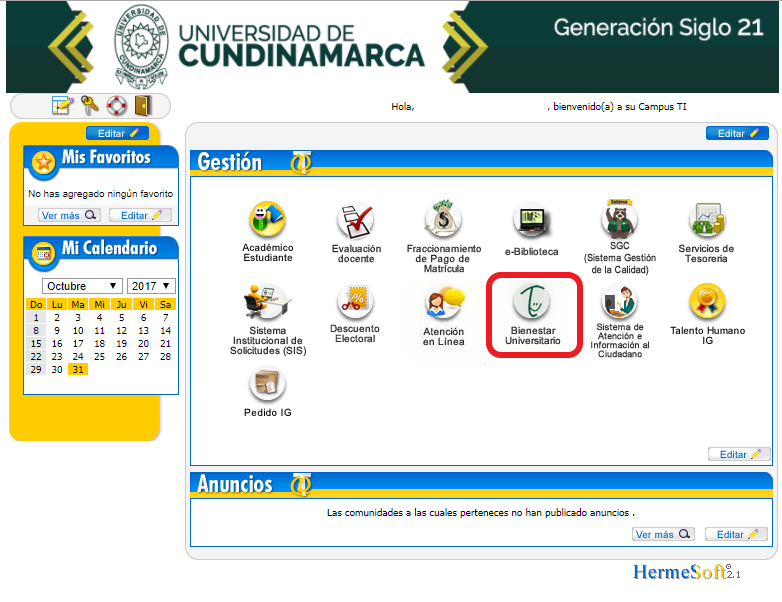This screenshot has width=782, height=602.
Task: Click the Mis Favoritos star icon
Action: [x=43, y=162]
